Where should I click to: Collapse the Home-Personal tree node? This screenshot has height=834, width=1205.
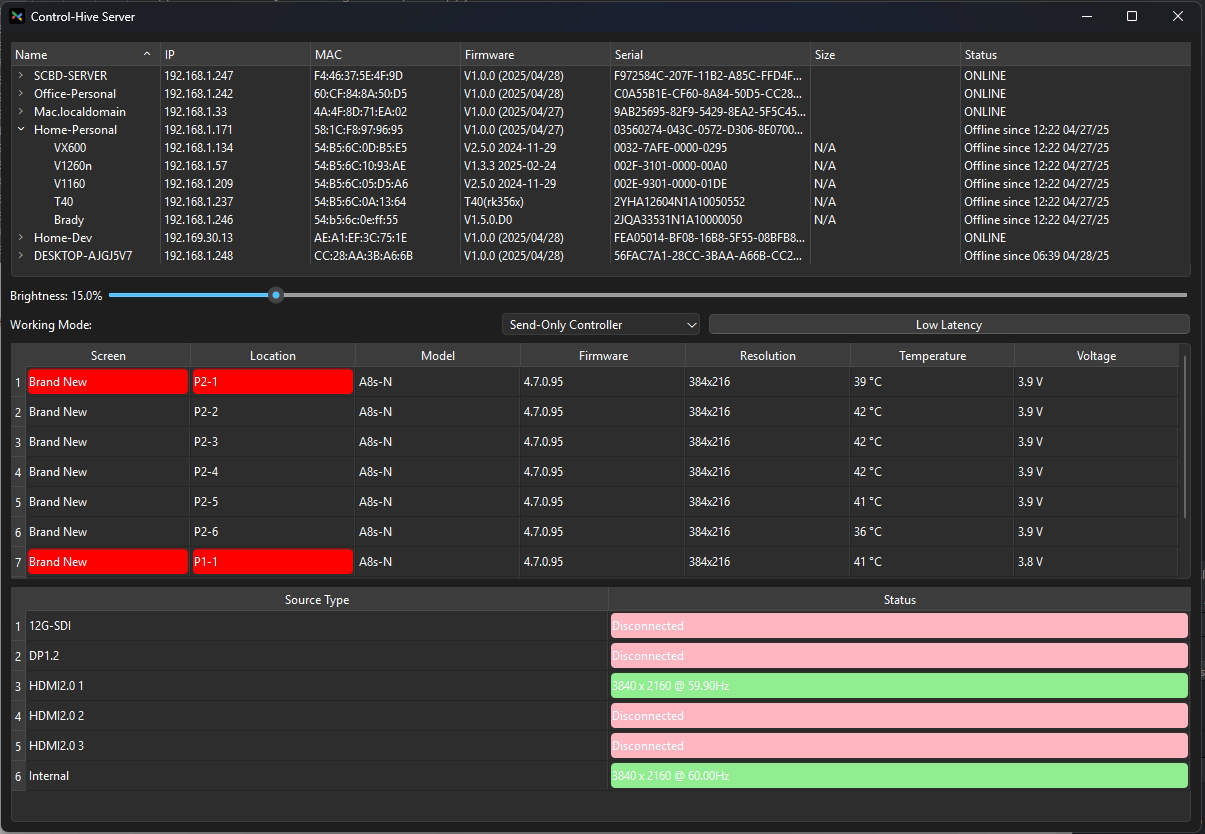coord(21,130)
